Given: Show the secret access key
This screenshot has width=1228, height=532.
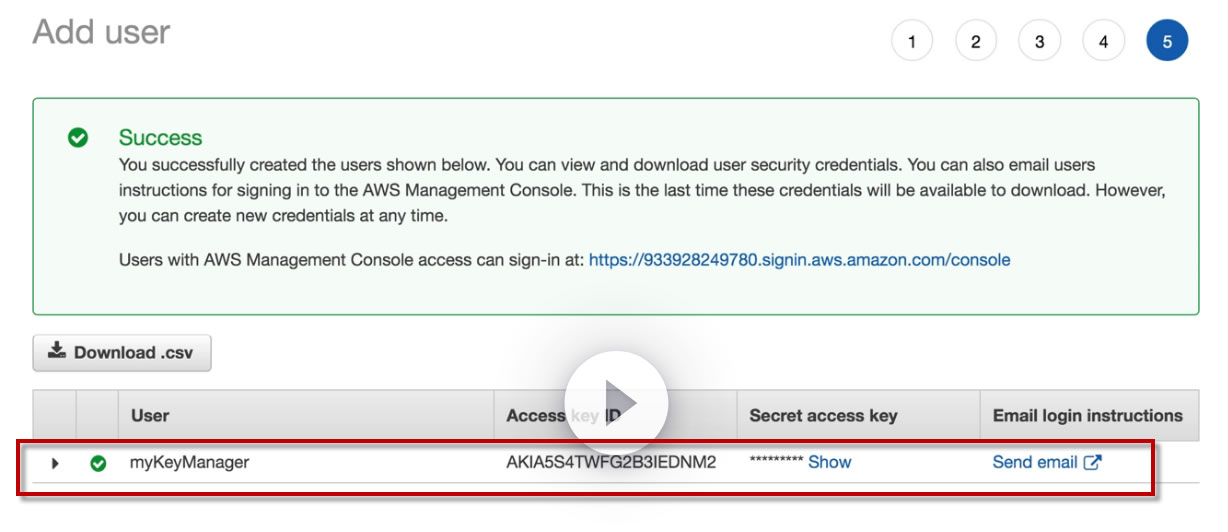Looking at the screenshot, I should [829, 462].
